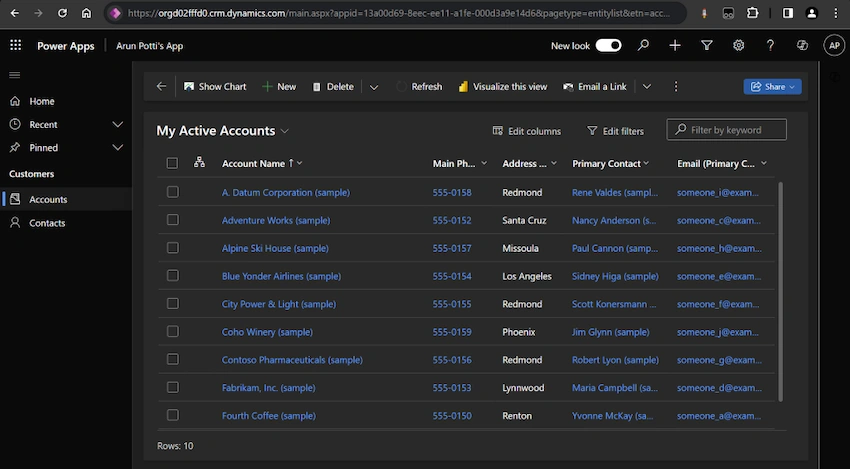Image resolution: width=850 pixels, height=469 pixels.
Task: Open the help question mark icon
Action: (x=770, y=46)
